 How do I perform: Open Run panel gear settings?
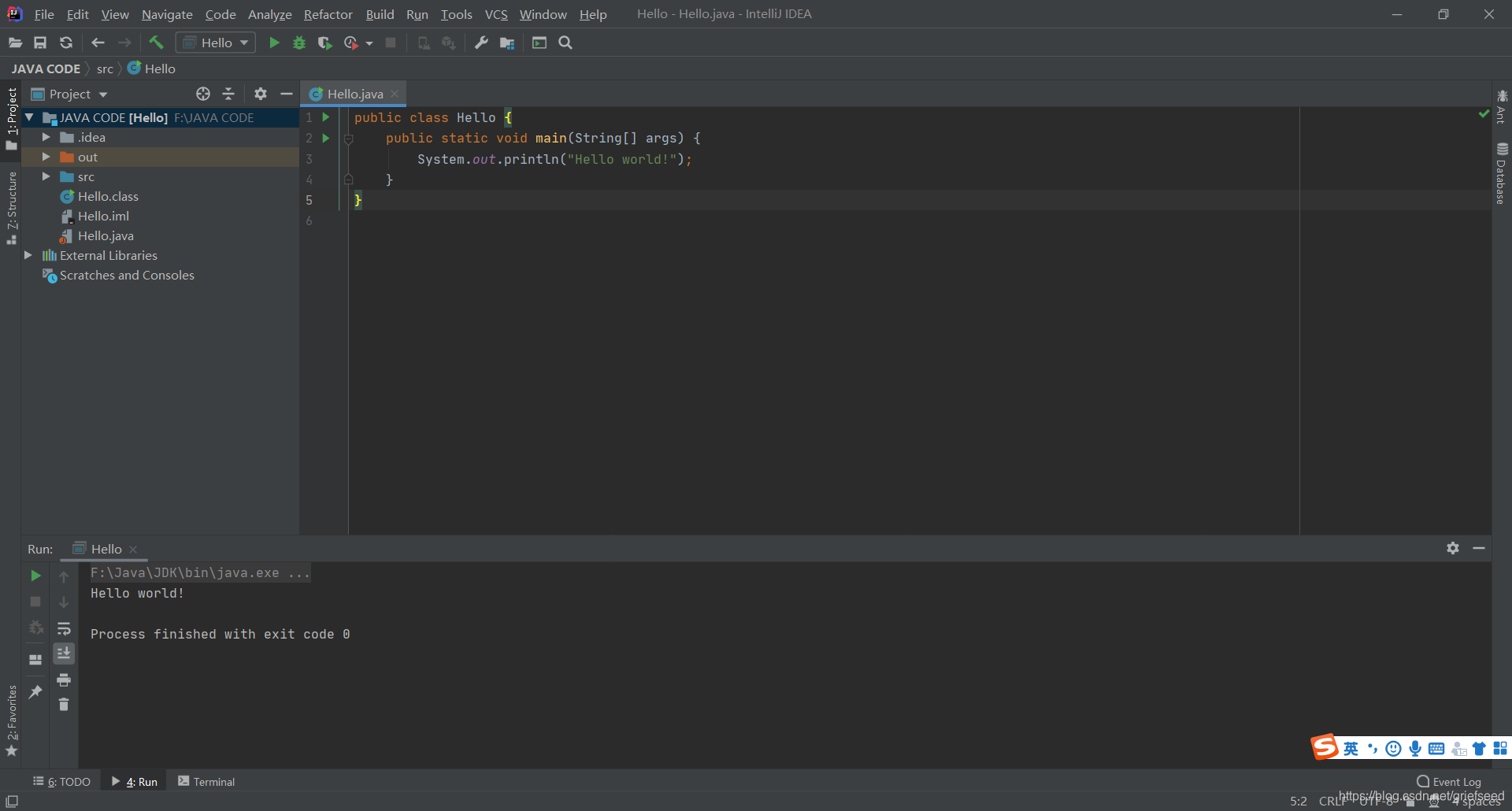click(1453, 548)
